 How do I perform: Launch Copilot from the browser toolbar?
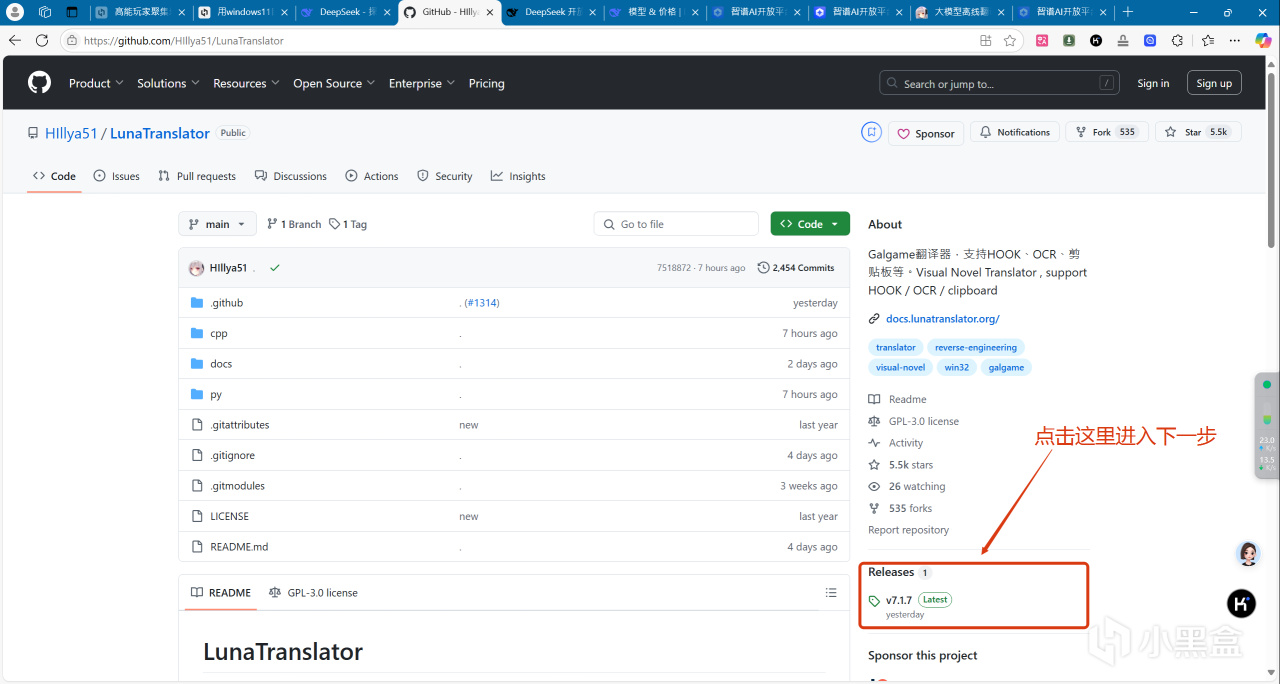pos(1263,40)
